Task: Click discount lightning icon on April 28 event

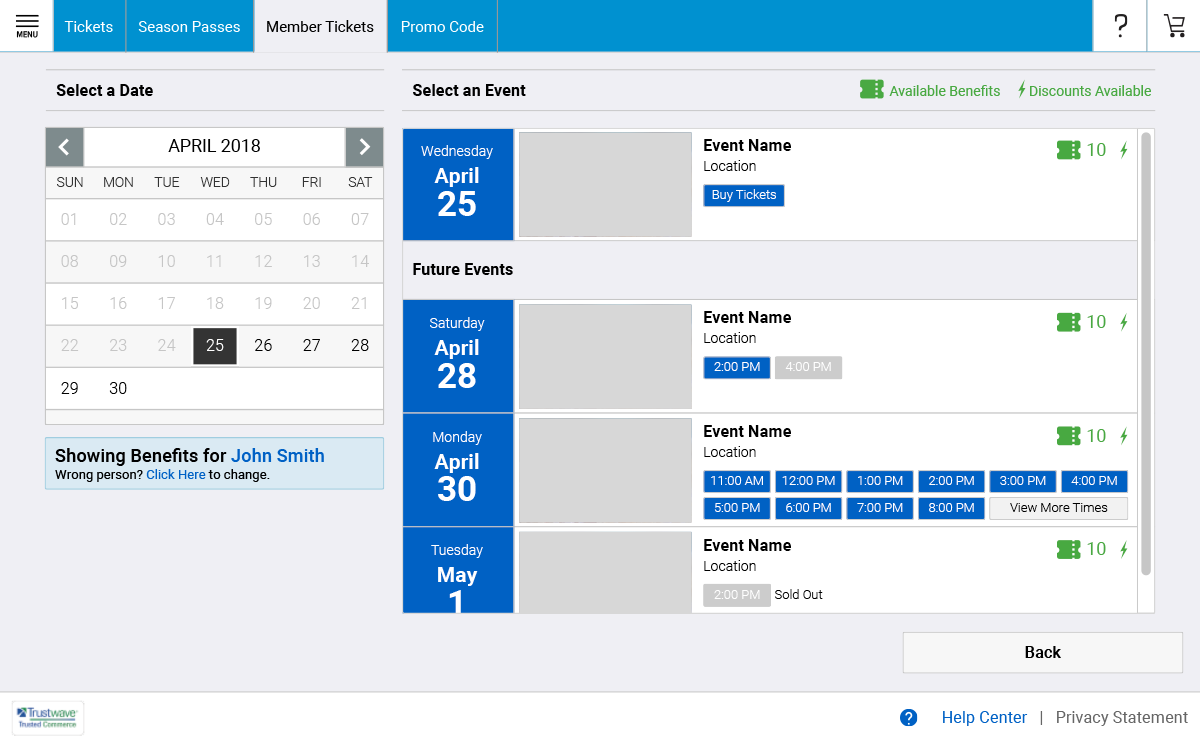Action: [x=1123, y=322]
